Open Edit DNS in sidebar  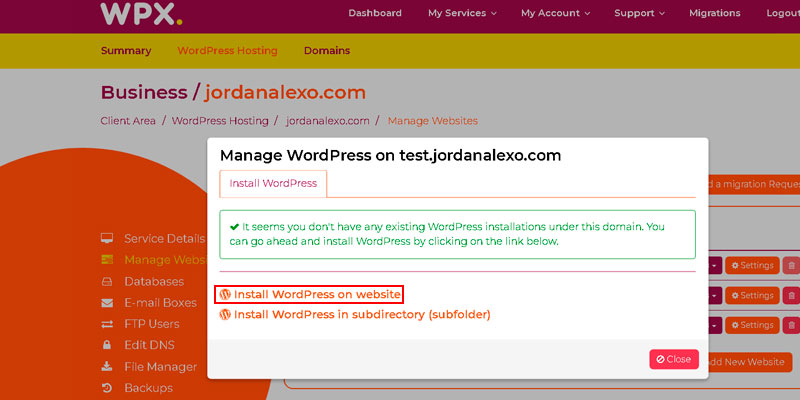[x=149, y=345]
